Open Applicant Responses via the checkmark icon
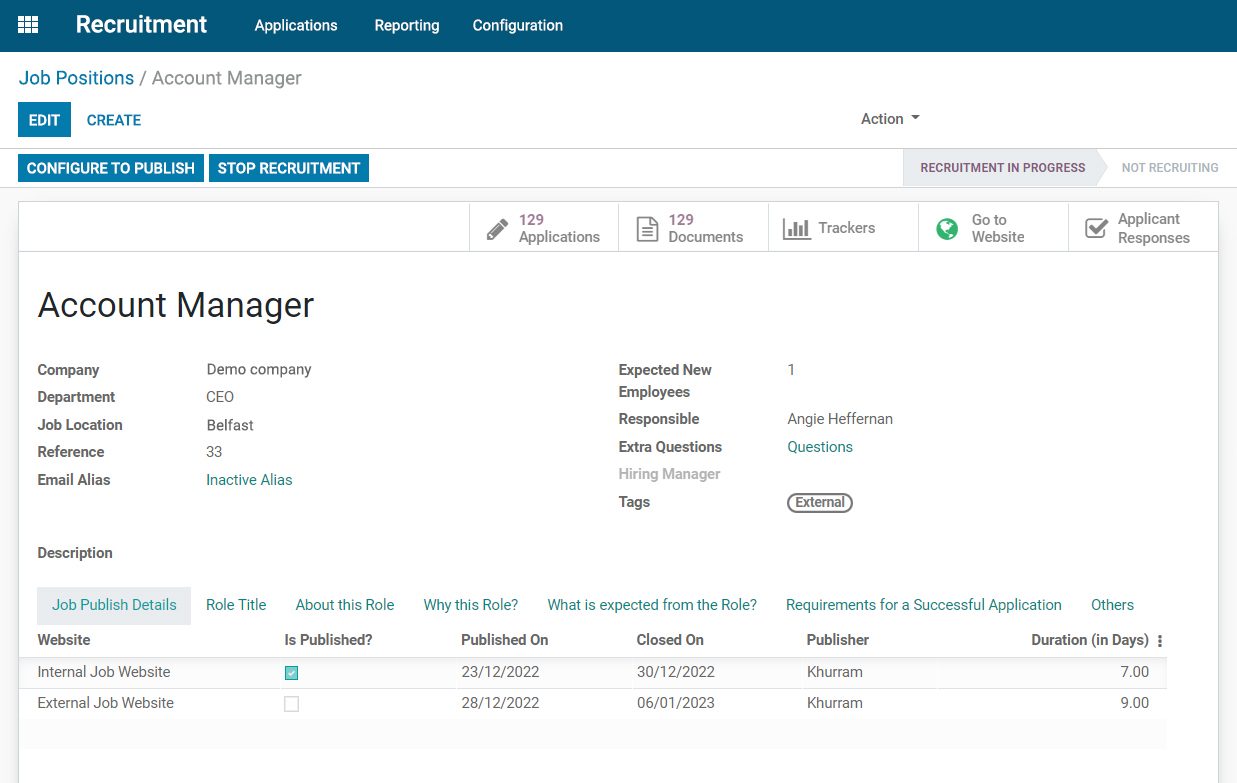 click(x=1142, y=227)
